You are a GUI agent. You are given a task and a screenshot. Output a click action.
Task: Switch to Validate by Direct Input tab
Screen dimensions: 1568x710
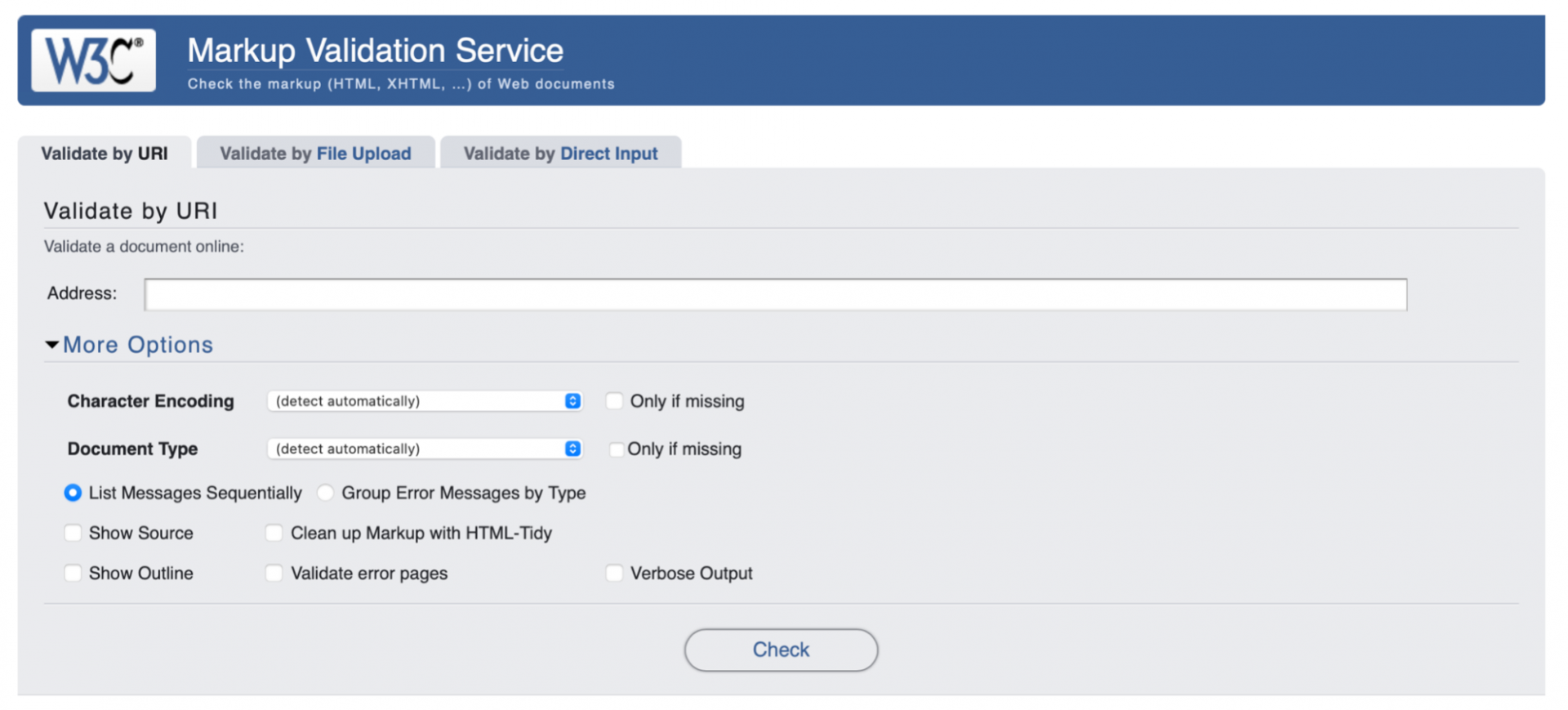point(560,154)
